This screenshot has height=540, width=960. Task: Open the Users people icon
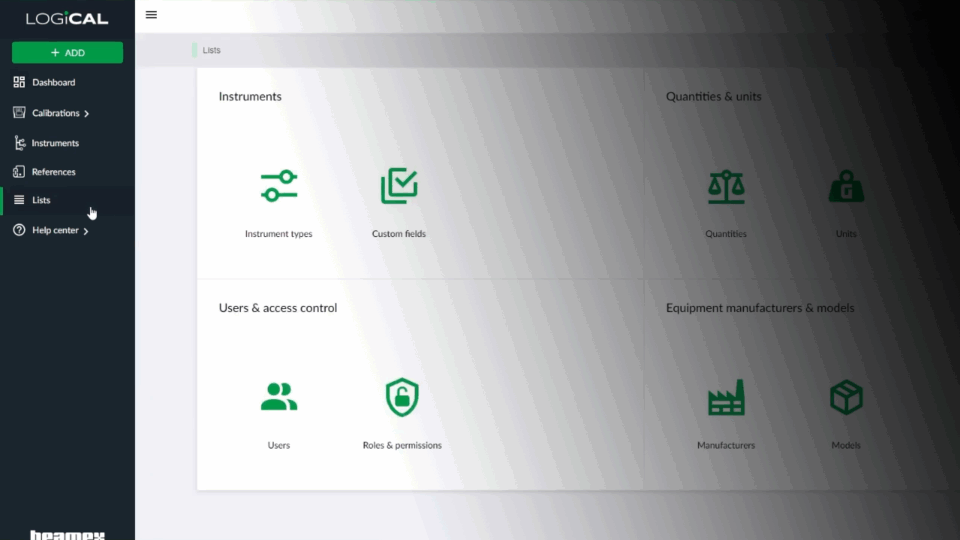click(279, 397)
